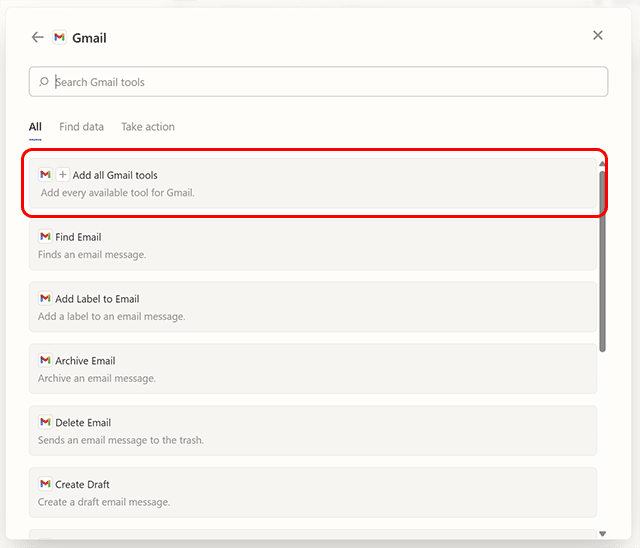Viewport: 640px width, 548px height.
Task: Switch to the All tab
Action: pyautogui.click(x=35, y=127)
